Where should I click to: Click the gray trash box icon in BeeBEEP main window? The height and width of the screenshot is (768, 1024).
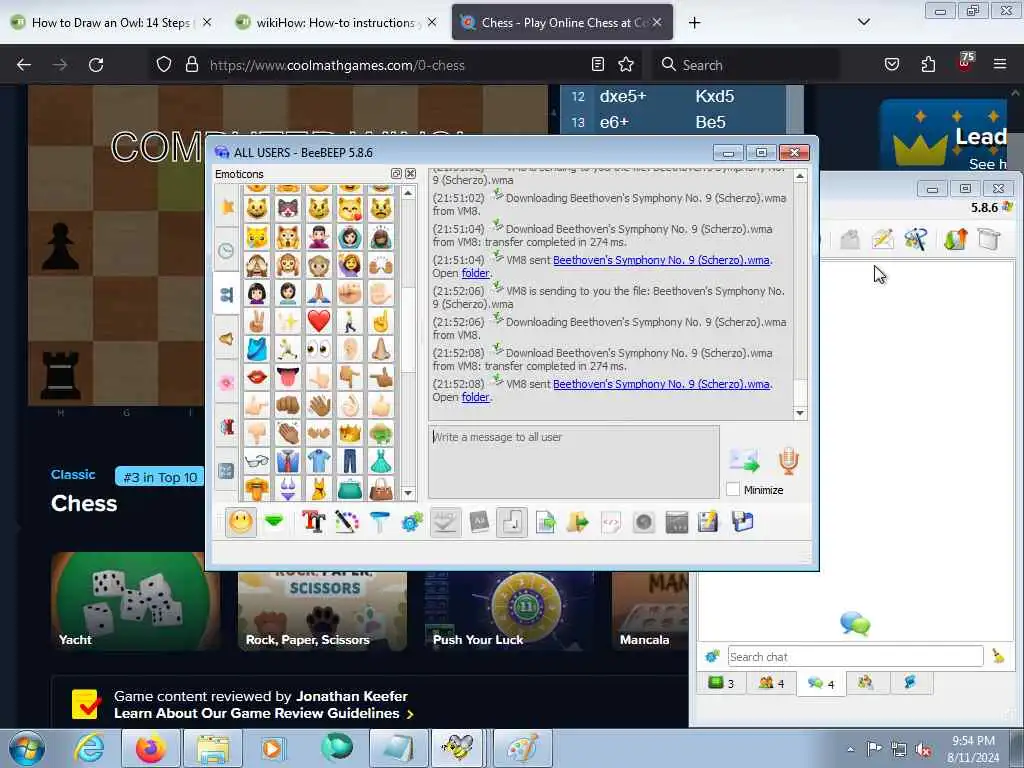989,239
